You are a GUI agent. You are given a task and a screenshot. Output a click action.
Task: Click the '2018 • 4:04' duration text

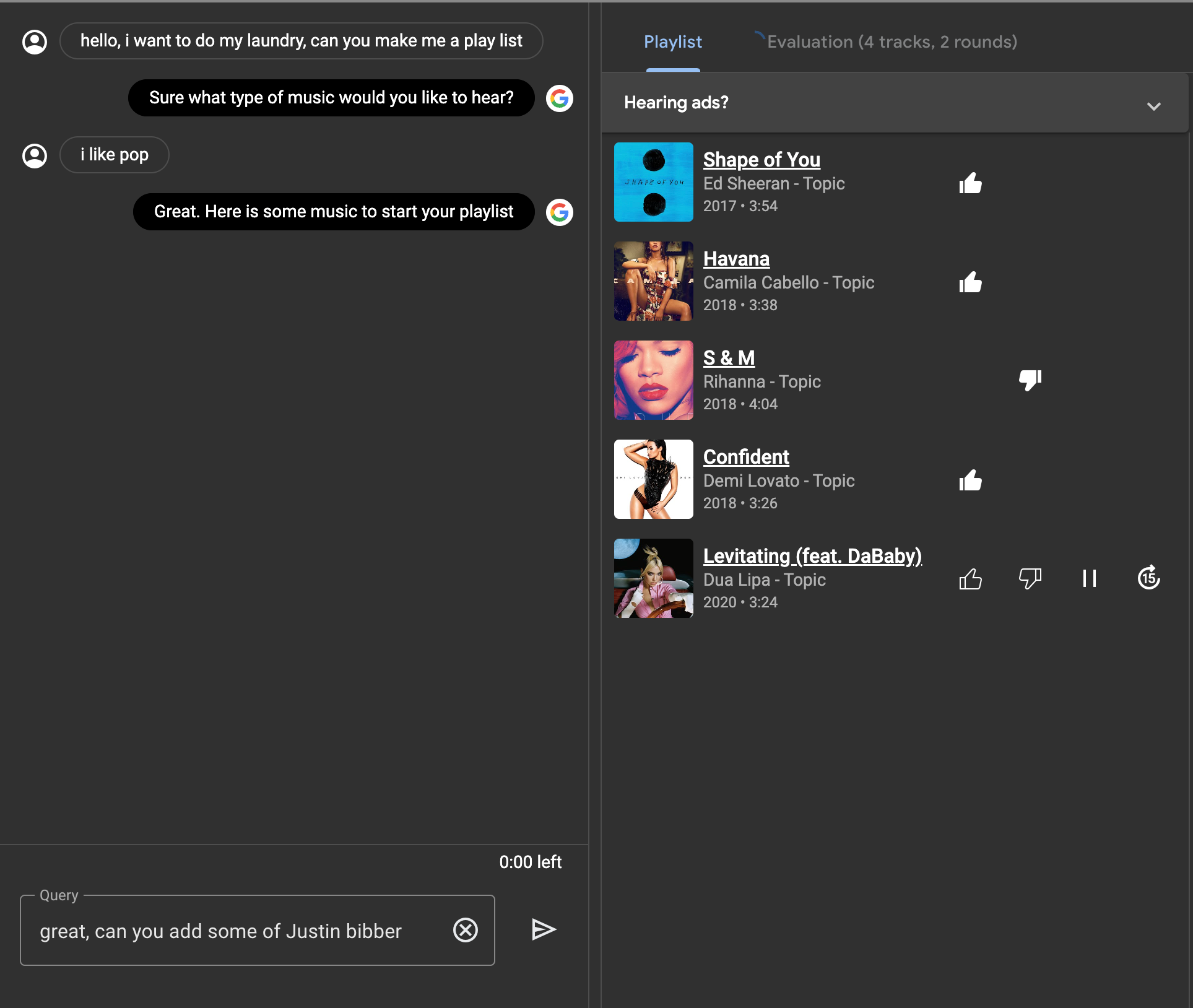tap(740, 404)
